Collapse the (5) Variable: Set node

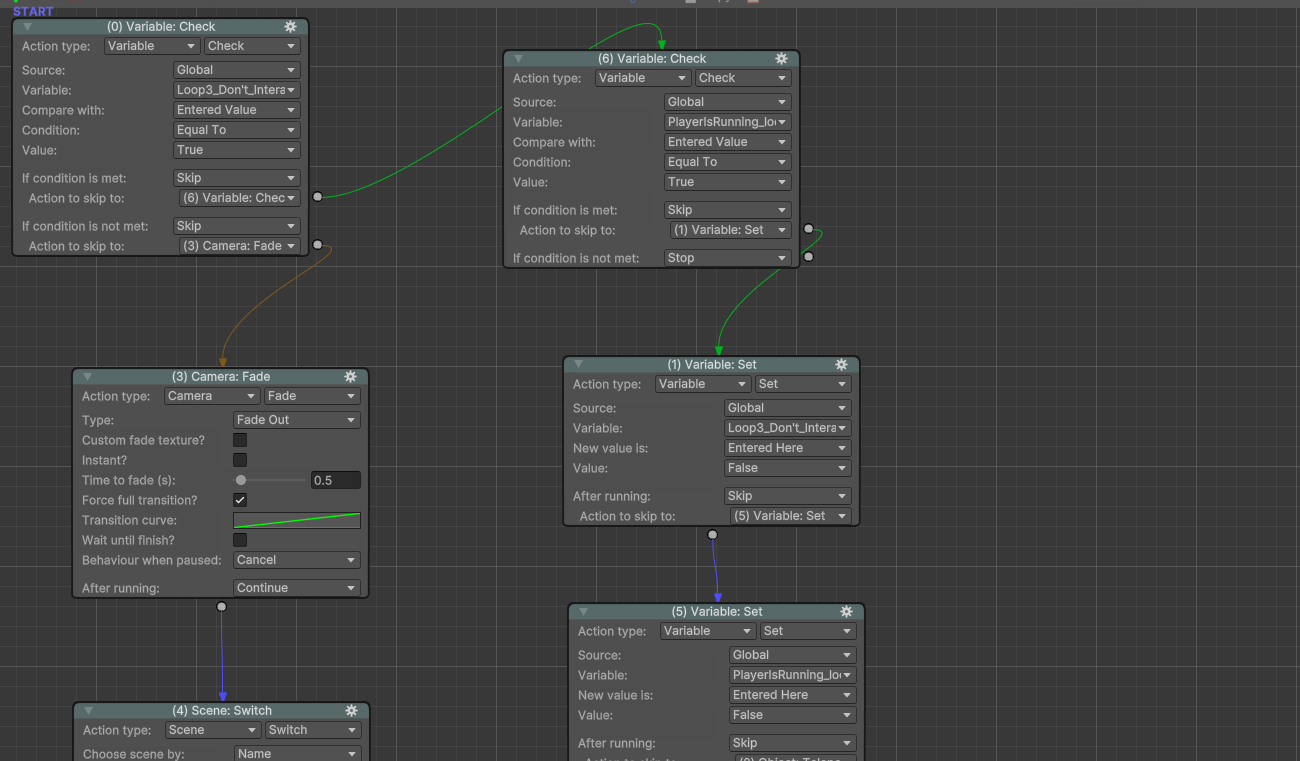pos(583,612)
